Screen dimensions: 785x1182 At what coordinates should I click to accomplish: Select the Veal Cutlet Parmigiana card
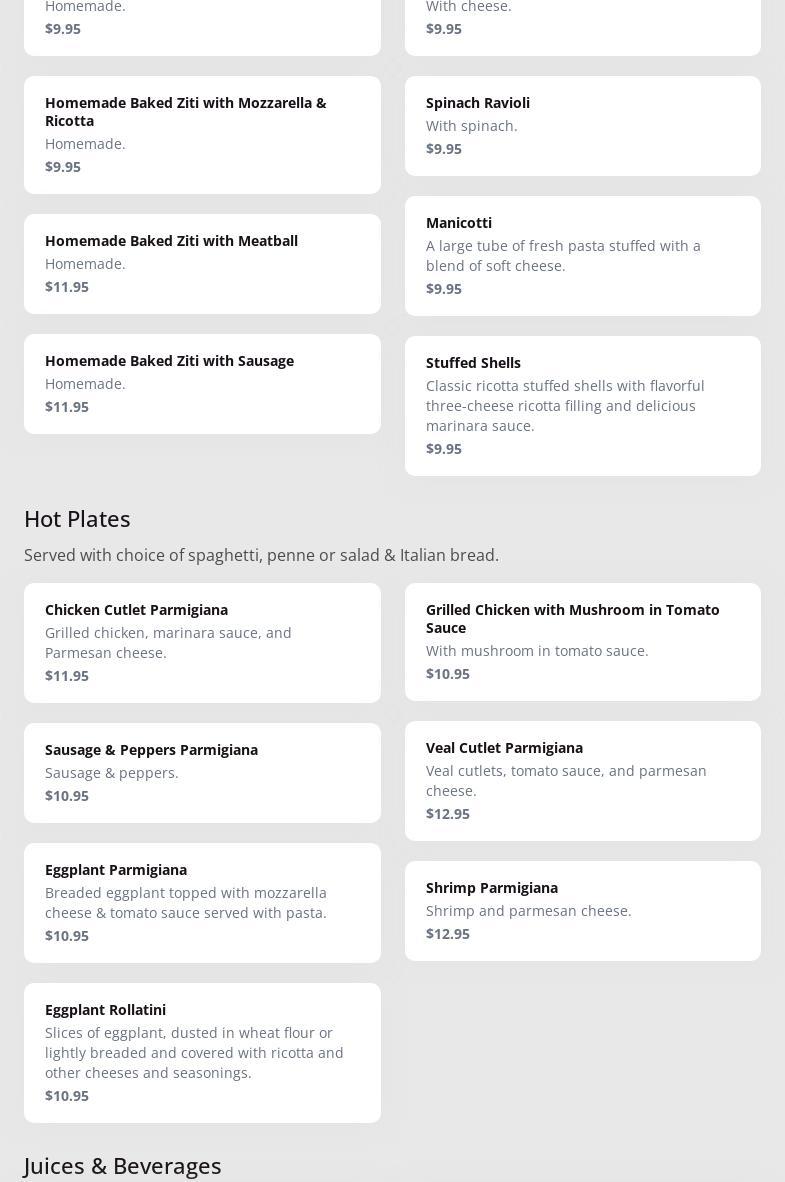582,780
